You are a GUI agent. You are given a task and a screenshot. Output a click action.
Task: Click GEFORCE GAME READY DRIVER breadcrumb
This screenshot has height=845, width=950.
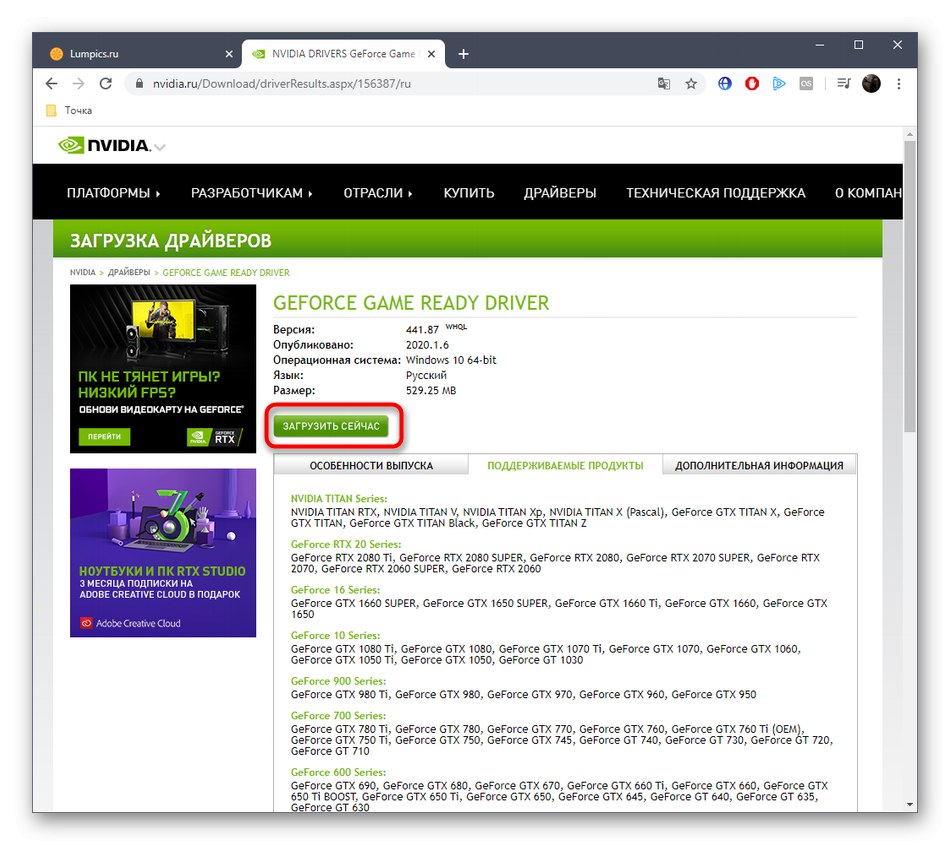(x=226, y=273)
